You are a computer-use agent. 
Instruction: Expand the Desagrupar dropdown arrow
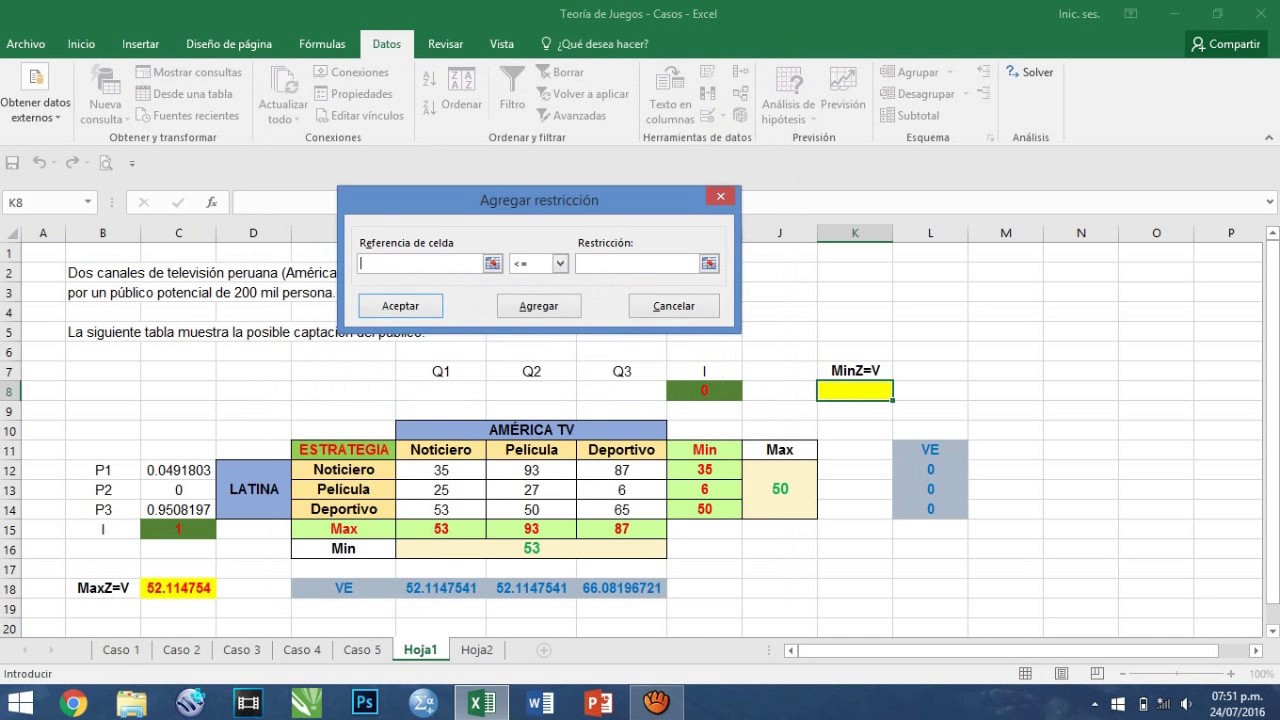966,94
